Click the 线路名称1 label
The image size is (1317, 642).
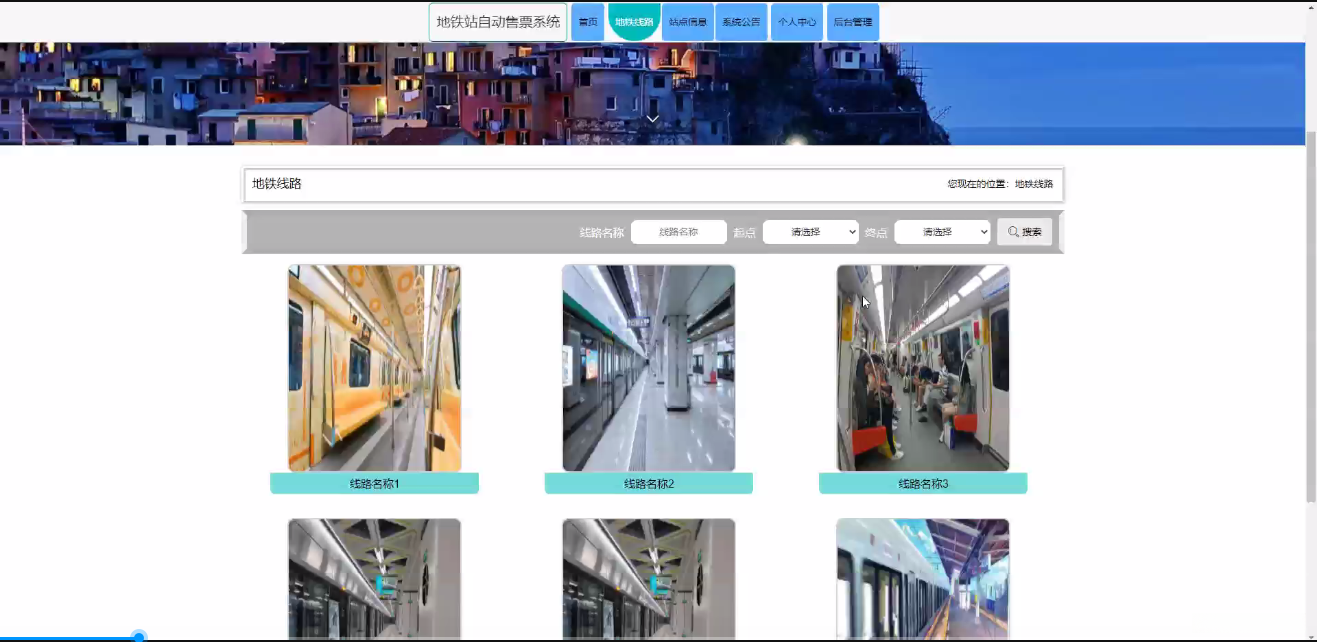tap(374, 484)
